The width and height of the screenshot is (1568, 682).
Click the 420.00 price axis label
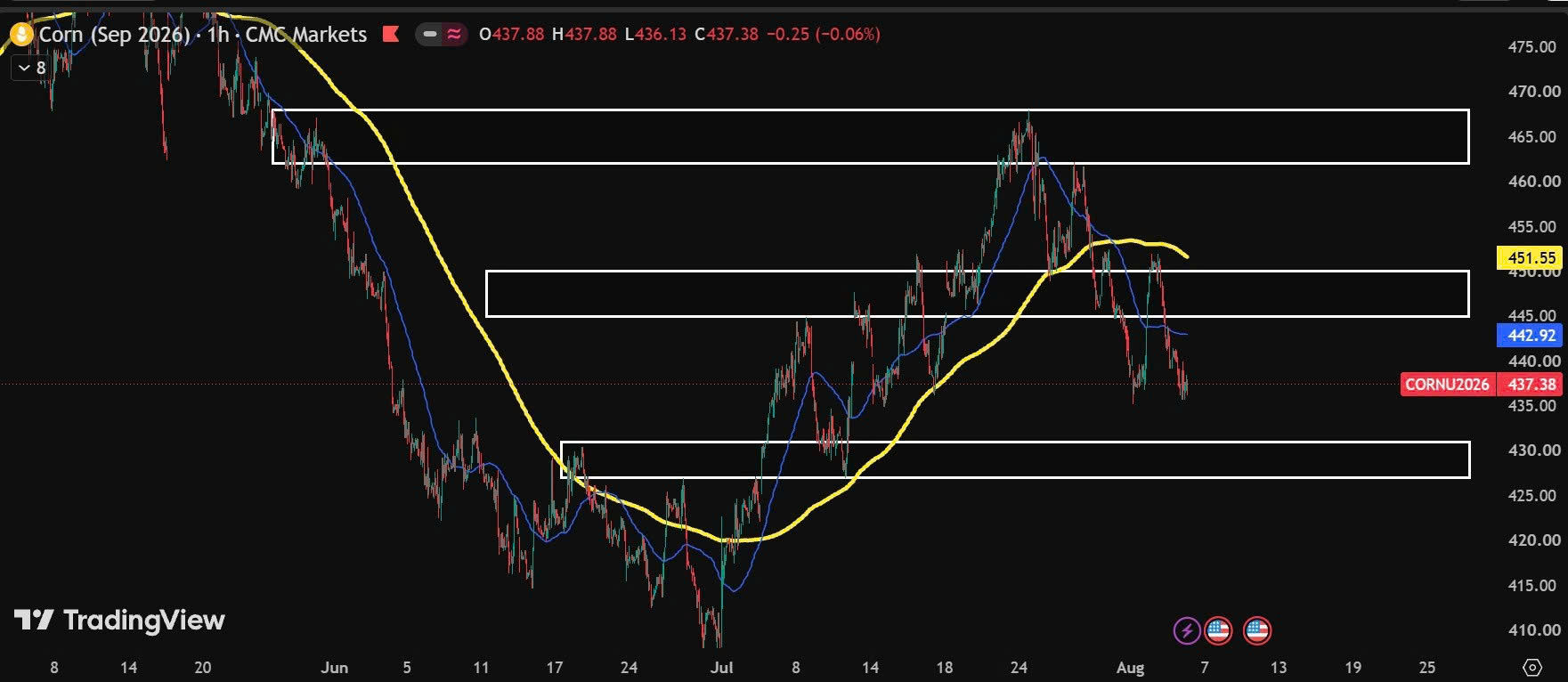tap(1533, 540)
